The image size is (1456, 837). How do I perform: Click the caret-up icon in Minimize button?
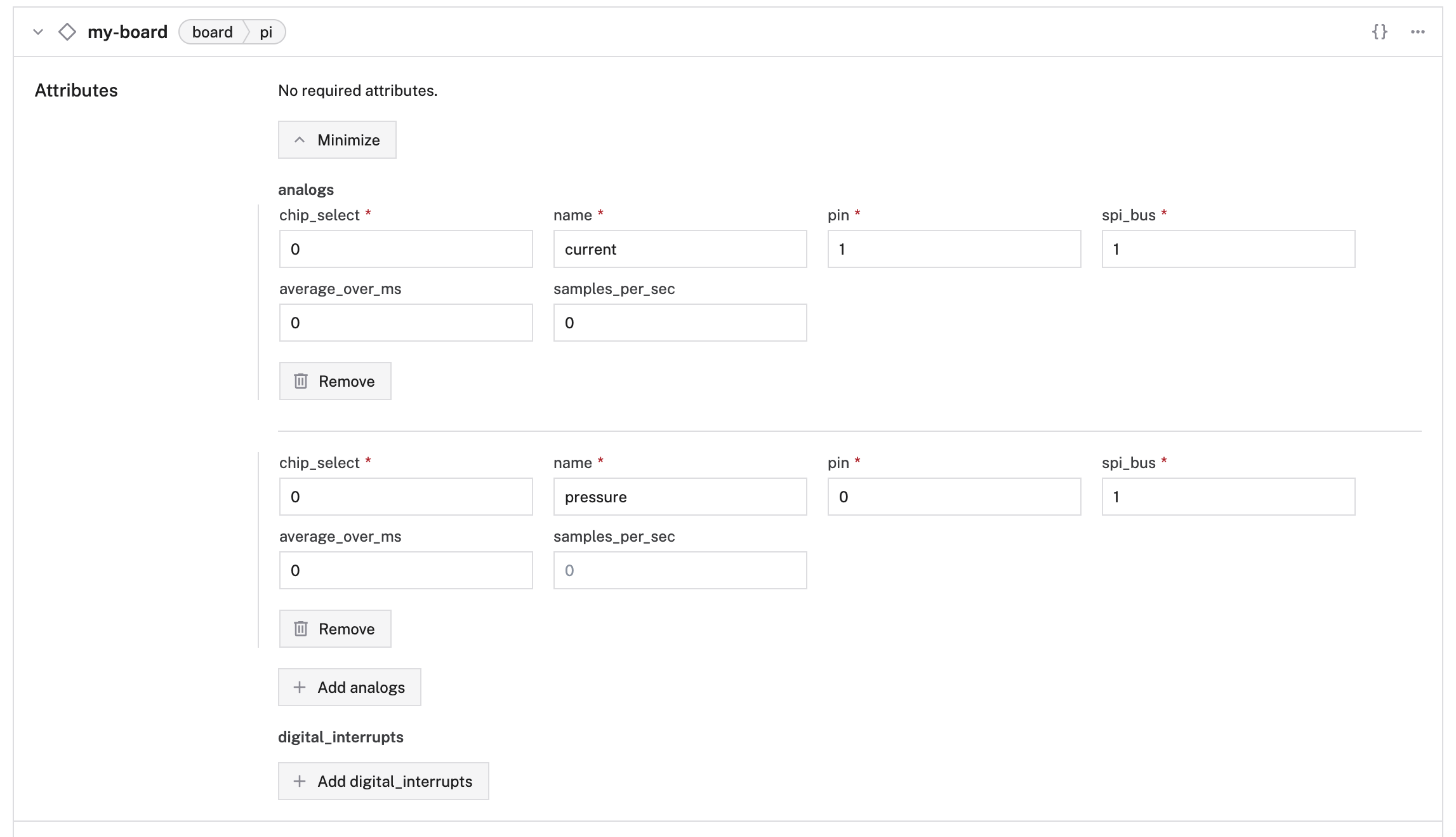300,140
